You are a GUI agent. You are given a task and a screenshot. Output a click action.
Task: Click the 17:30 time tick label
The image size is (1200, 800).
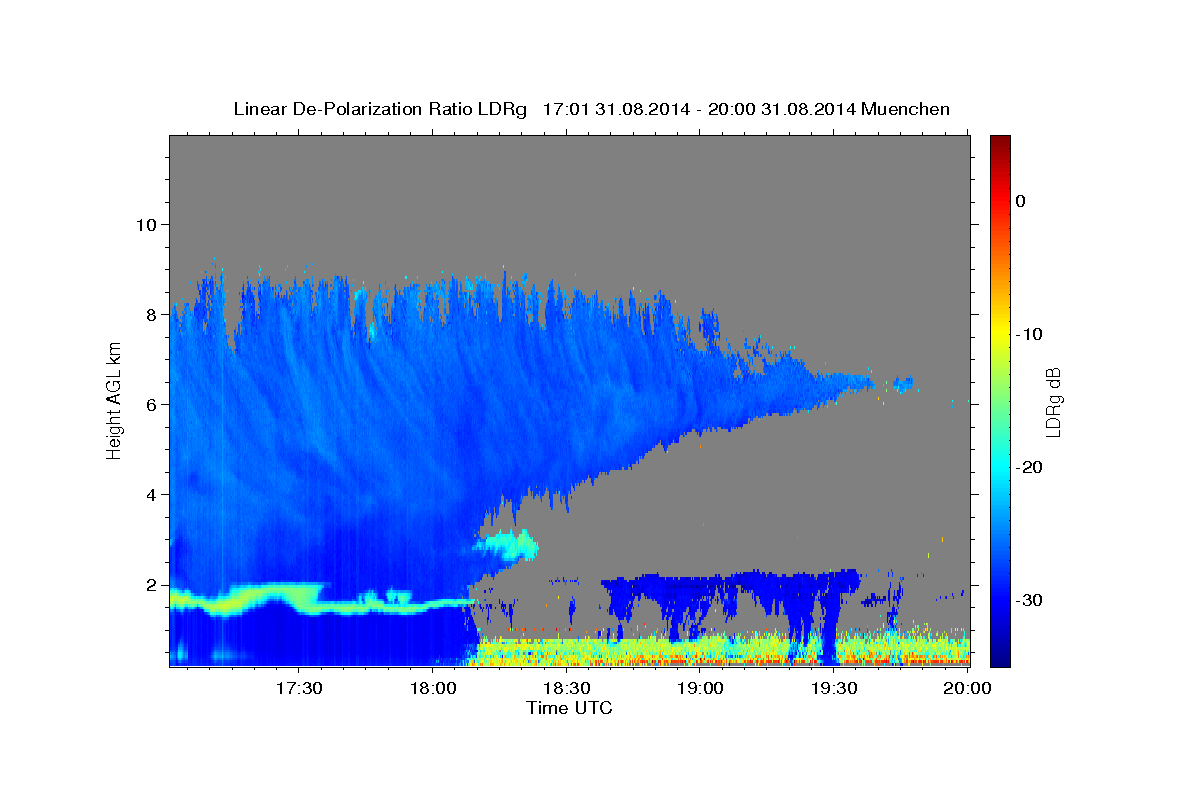pyautogui.click(x=298, y=688)
